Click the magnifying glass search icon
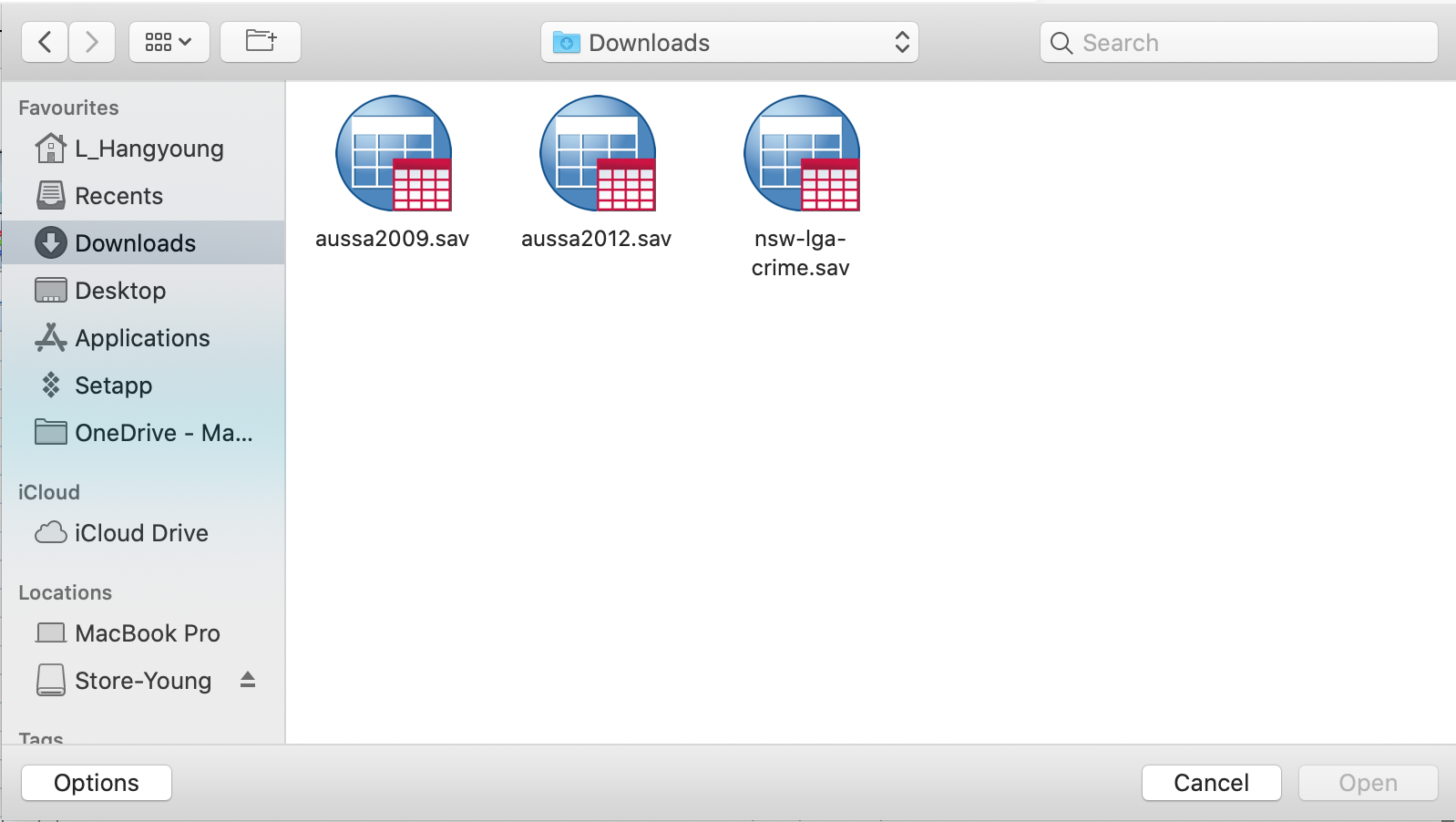The width and height of the screenshot is (1456, 822). click(1061, 43)
